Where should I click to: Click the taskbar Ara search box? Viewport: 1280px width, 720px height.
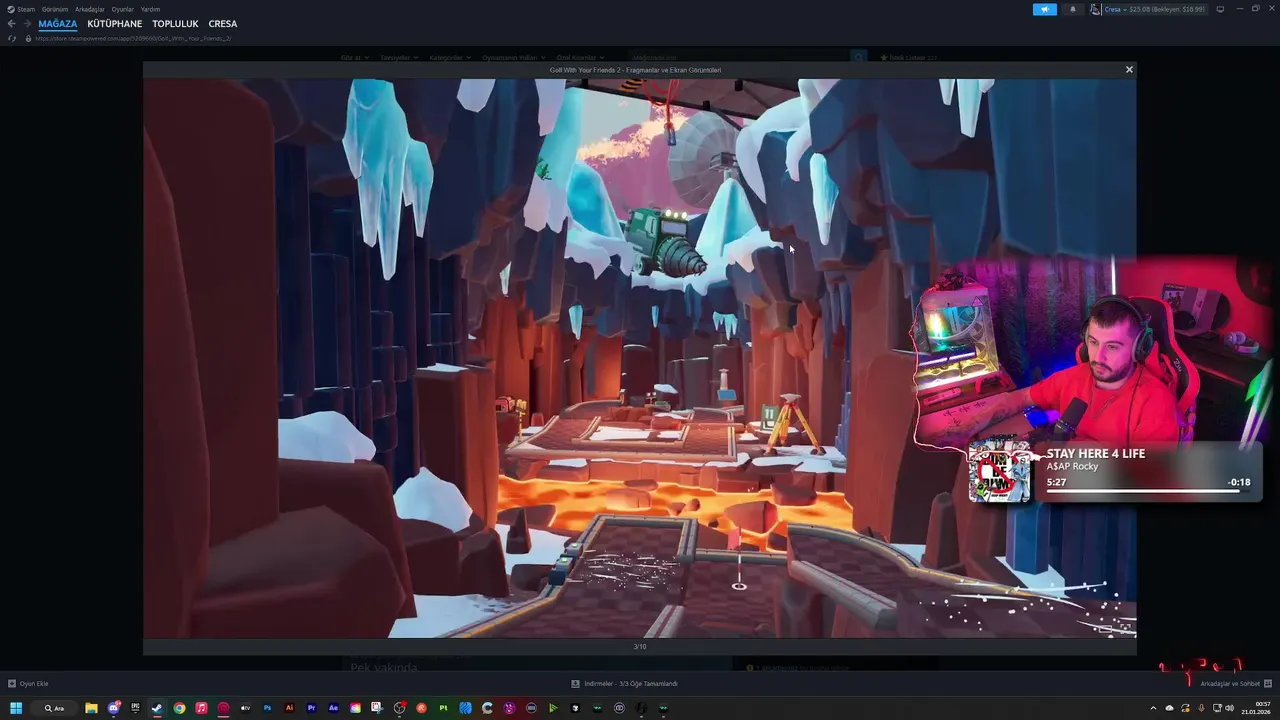[x=53, y=708]
